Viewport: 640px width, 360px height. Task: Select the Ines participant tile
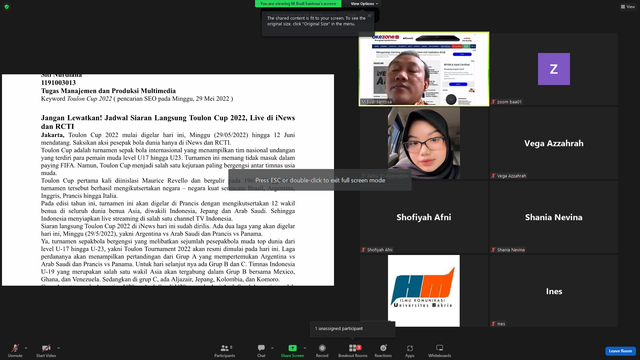[554, 291]
